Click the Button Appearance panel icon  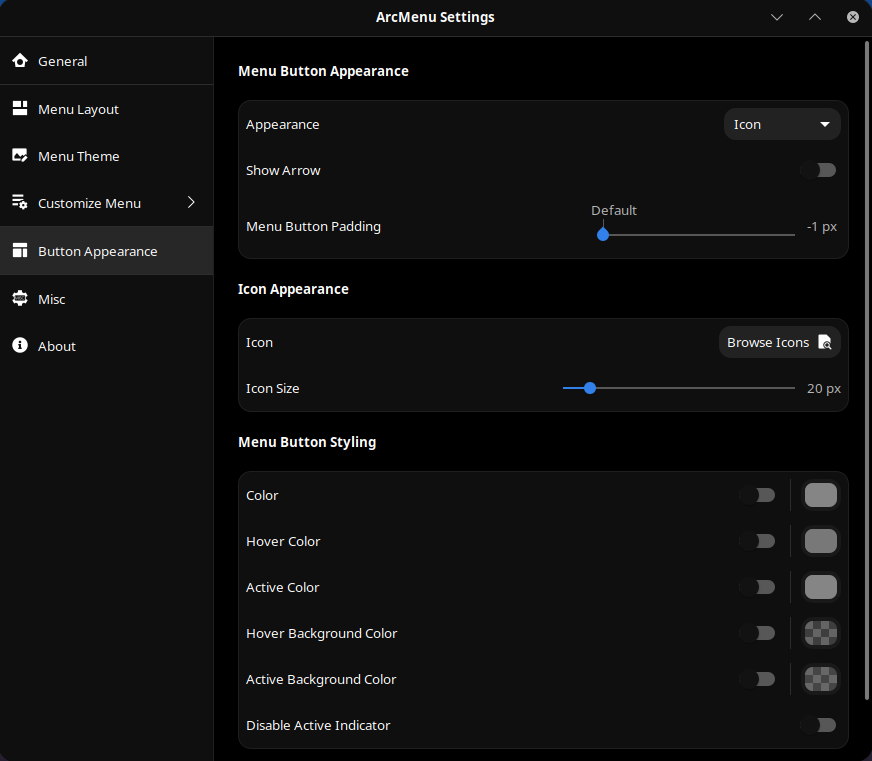(x=20, y=251)
